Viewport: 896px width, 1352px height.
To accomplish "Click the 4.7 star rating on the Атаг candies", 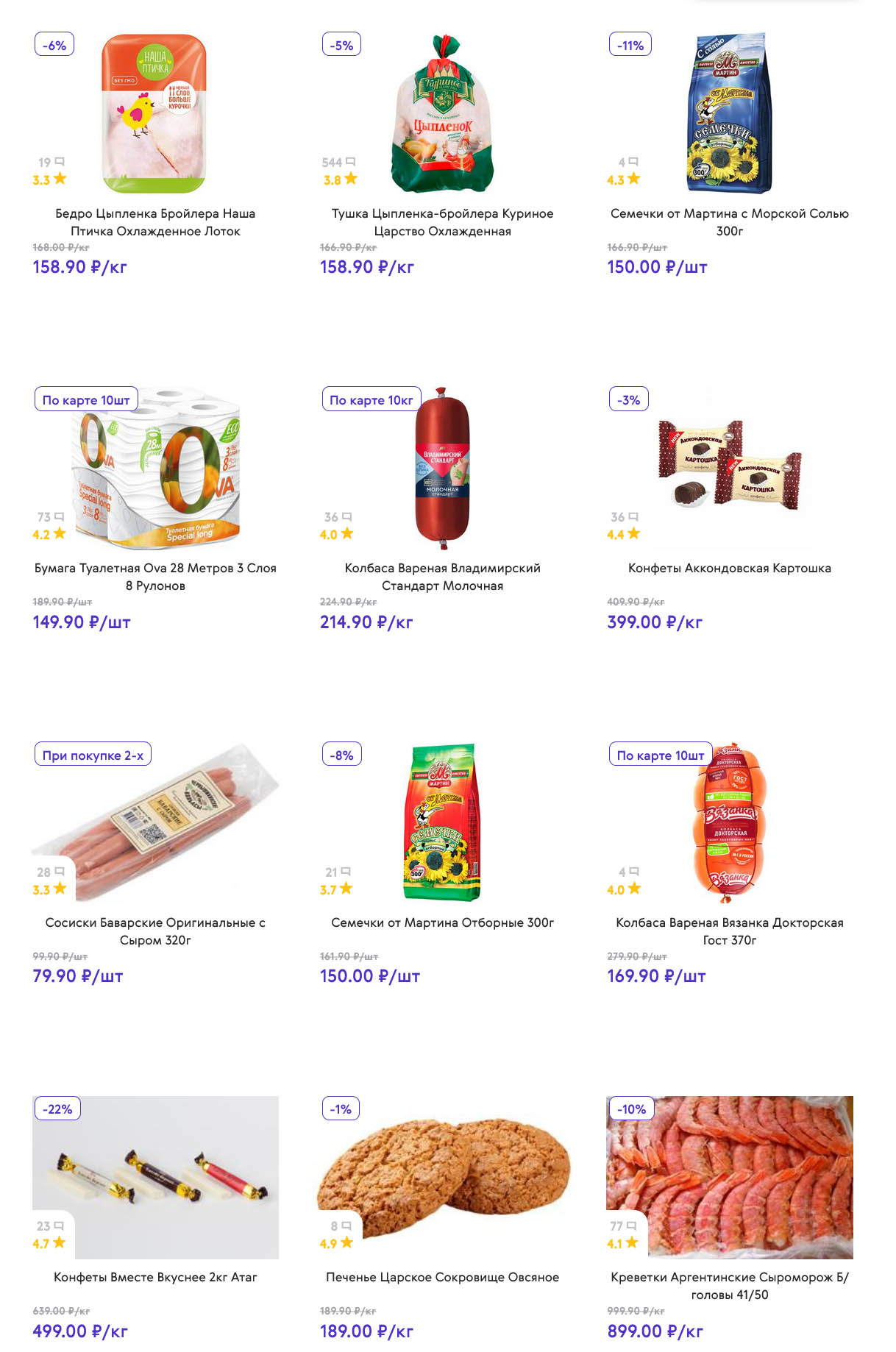I will 49,1243.
